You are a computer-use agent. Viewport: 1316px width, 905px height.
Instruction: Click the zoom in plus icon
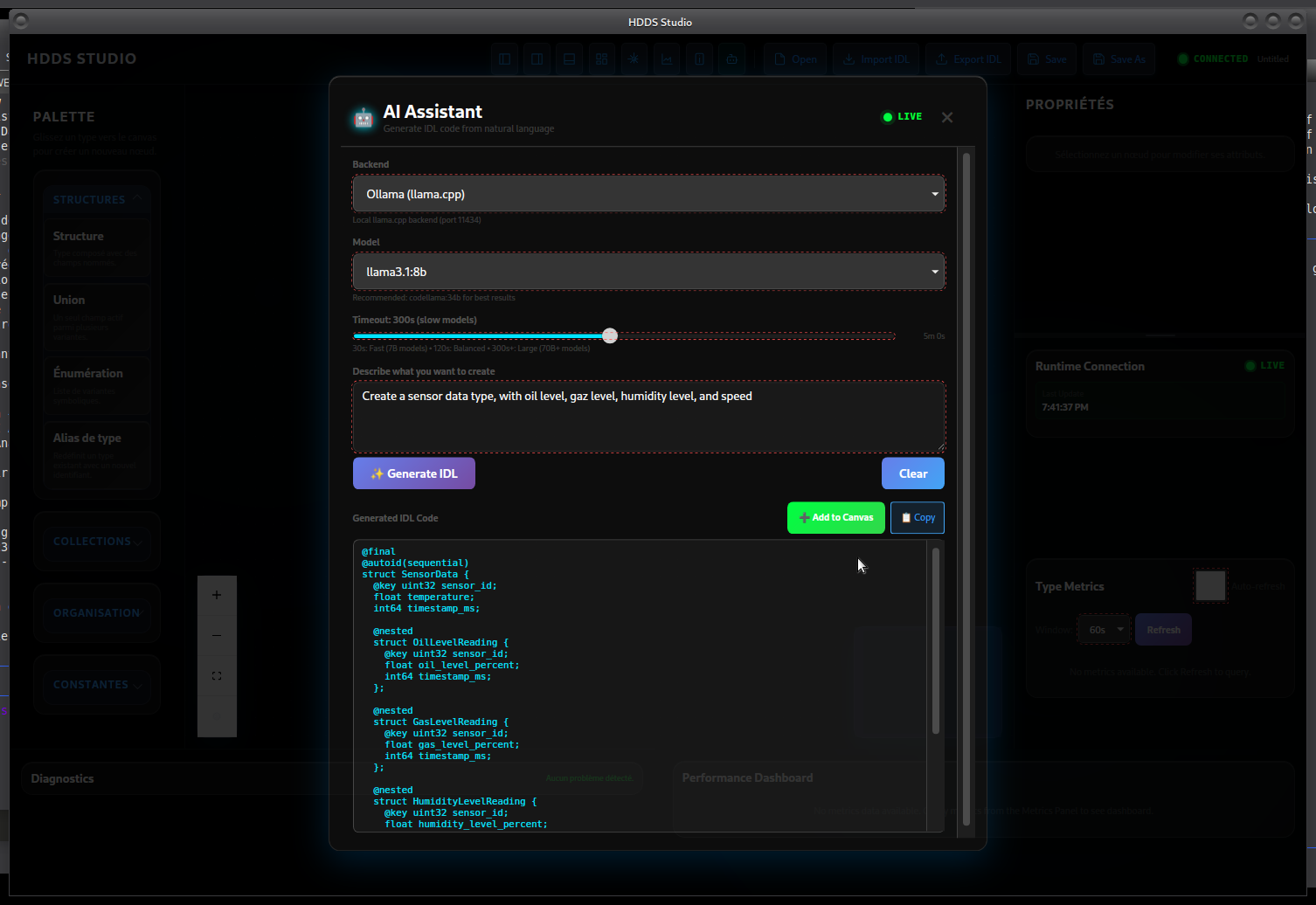tap(217, 595)
